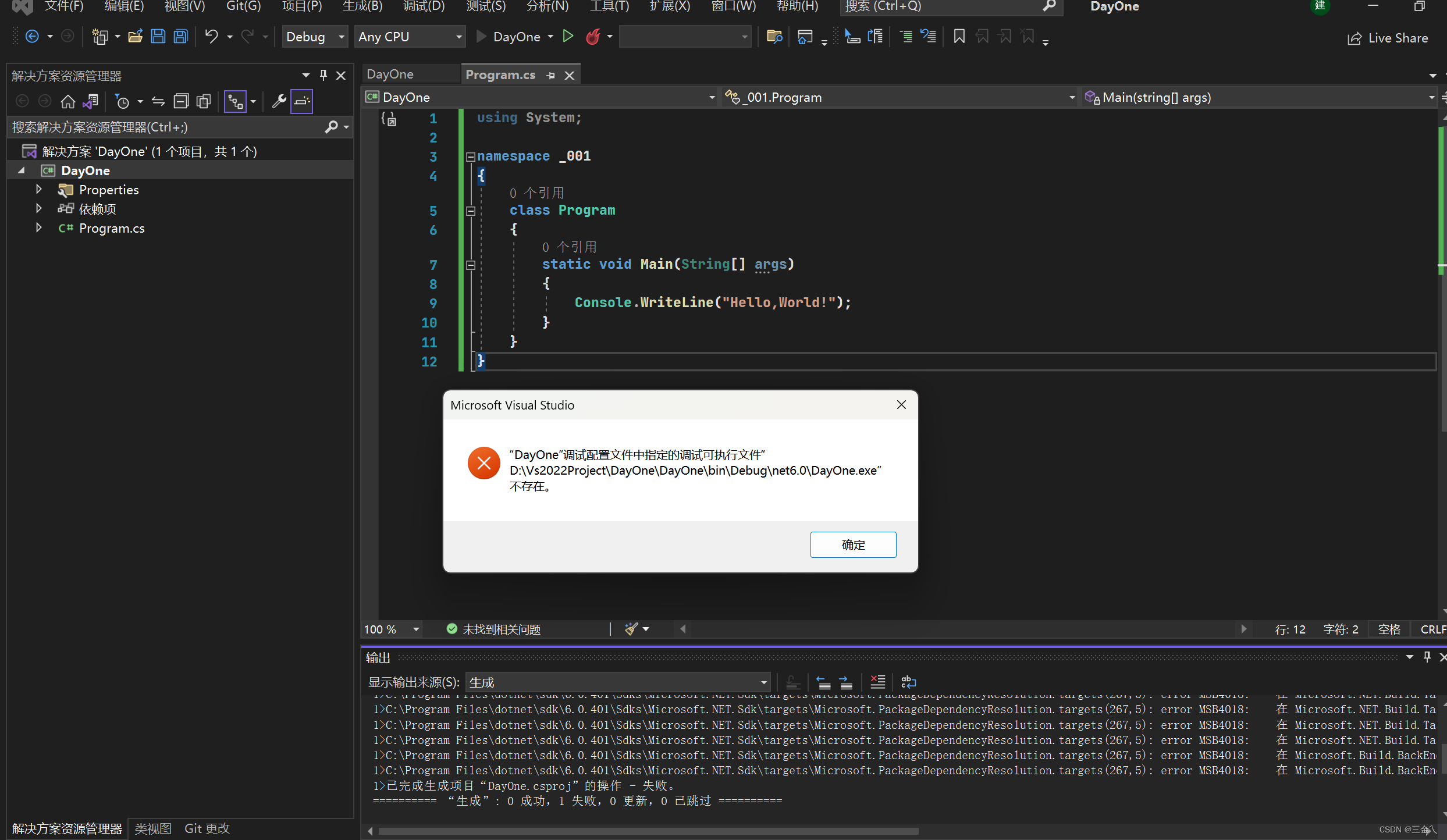1447x840 pixels.
Task: Start without debugging using green play icon
Action: click(568, 37)
